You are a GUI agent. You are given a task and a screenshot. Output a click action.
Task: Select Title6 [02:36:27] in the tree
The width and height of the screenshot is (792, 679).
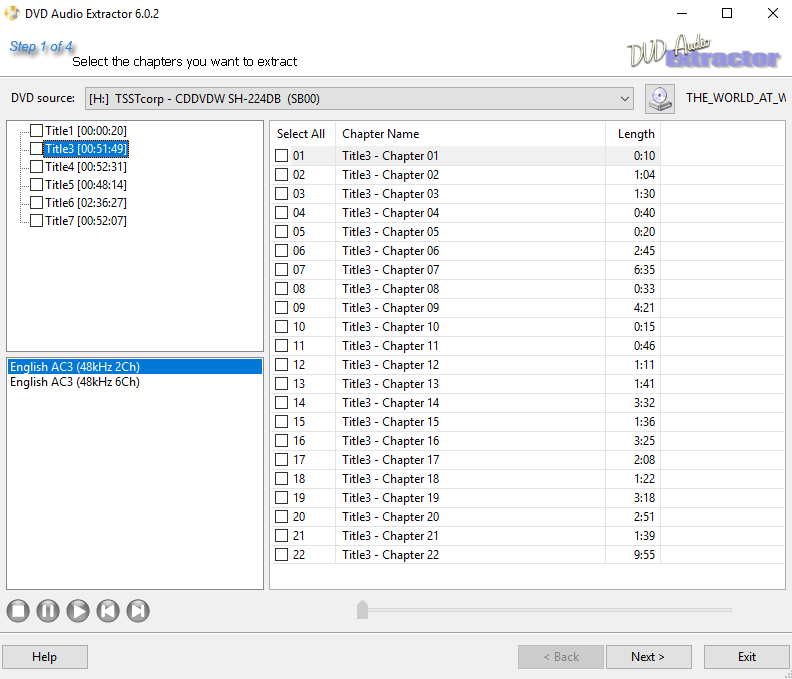[85, 203]
